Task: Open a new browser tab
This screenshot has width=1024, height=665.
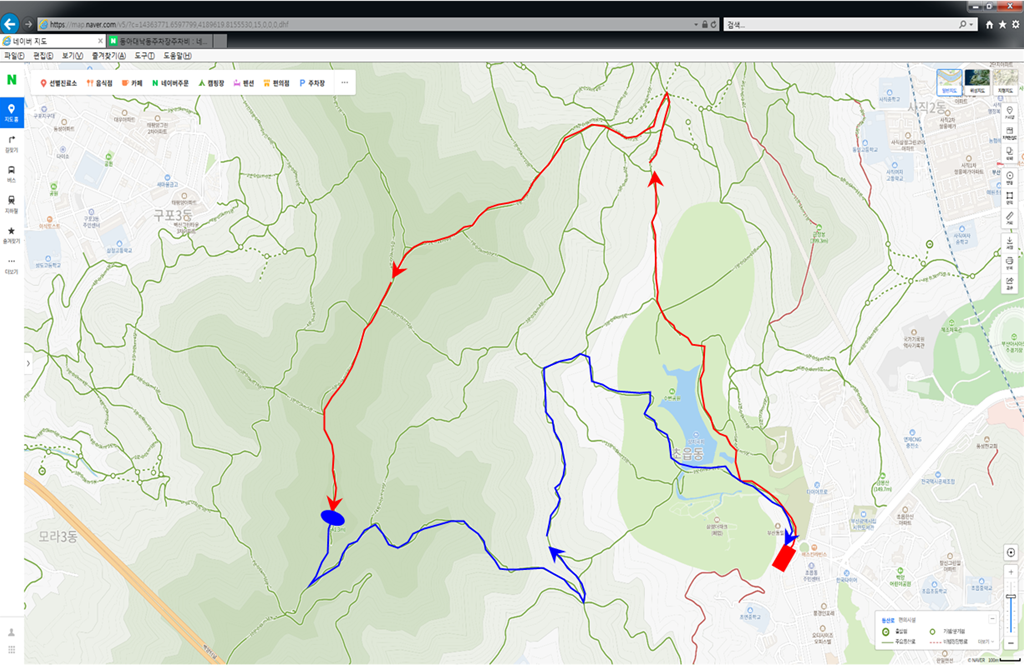Action: (221, 41)
